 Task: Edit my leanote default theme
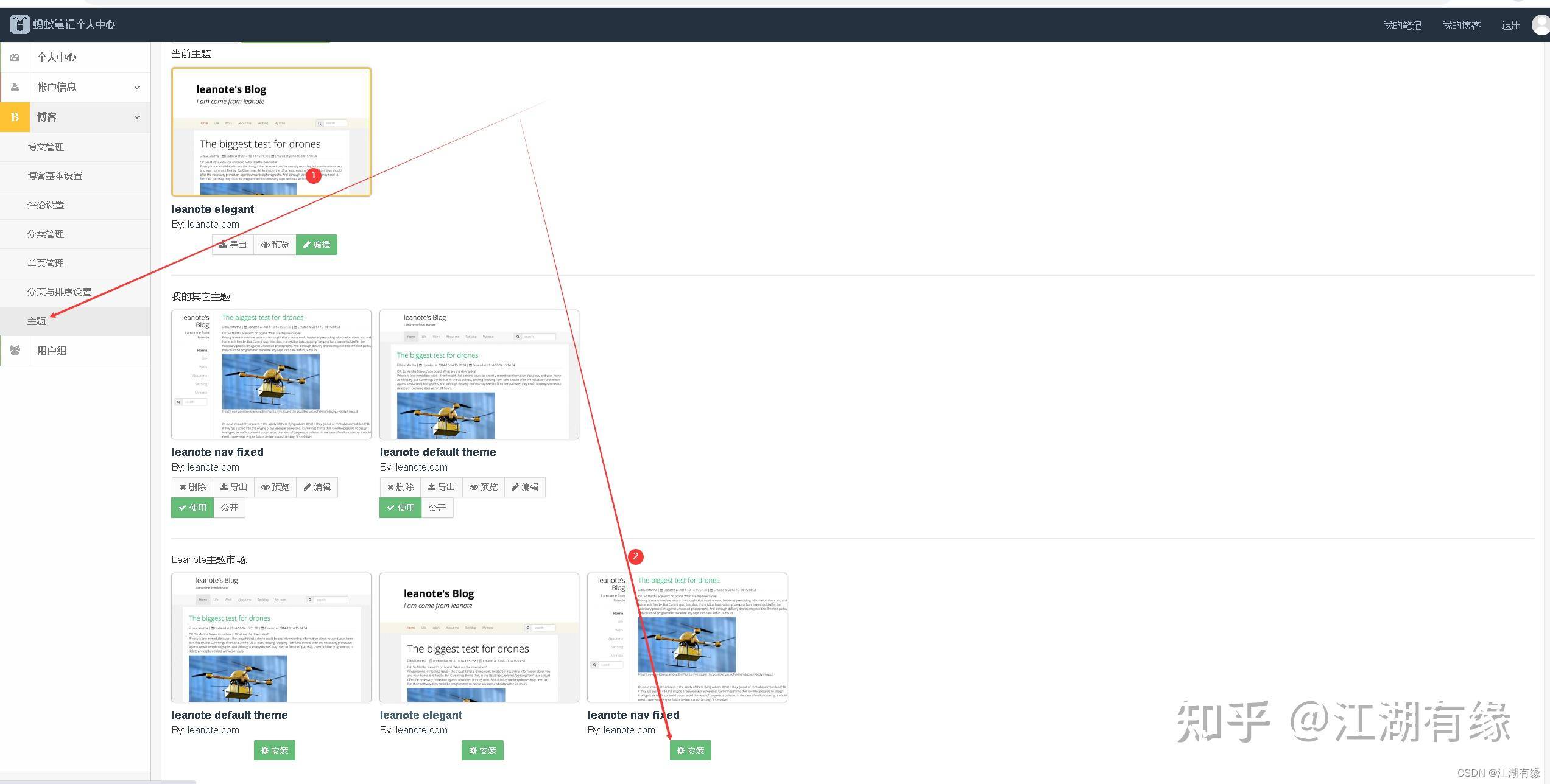[x=525, y=487]
